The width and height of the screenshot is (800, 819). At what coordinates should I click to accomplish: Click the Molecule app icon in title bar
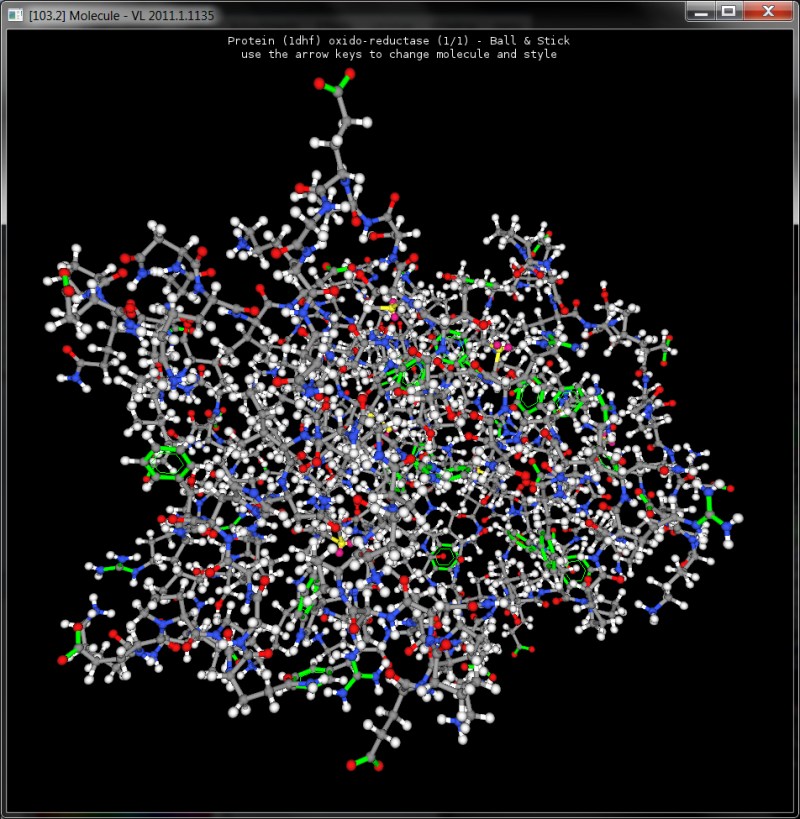[15, 12]
